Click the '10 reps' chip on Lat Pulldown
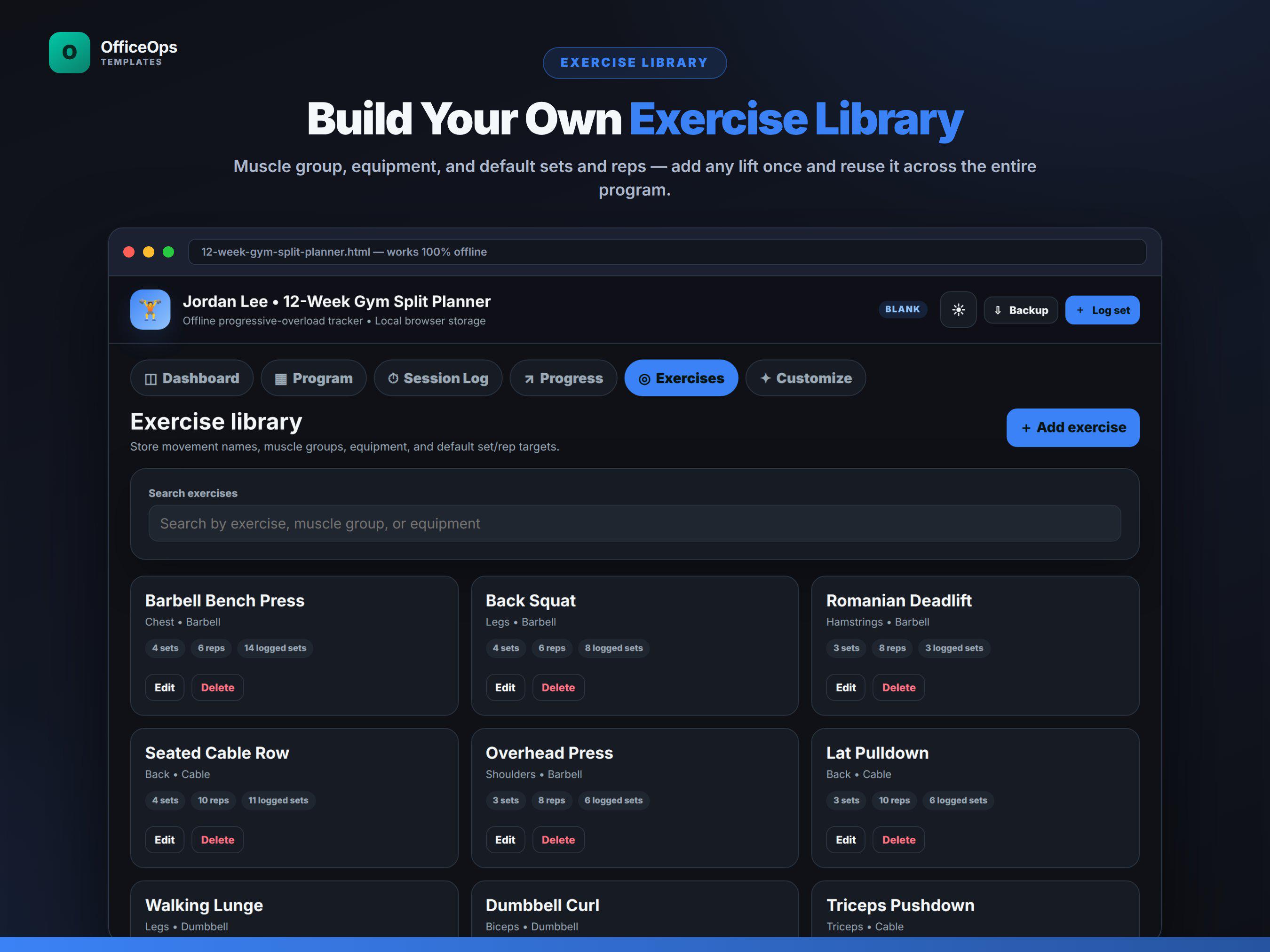Viewport: 1270px width, 952px height. coord(894,800)
